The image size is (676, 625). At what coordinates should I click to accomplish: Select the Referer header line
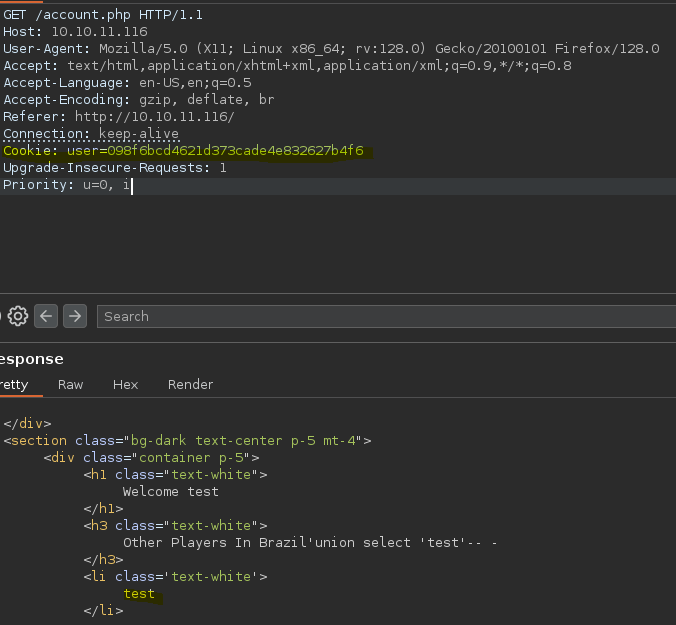[x=119, y=116]
